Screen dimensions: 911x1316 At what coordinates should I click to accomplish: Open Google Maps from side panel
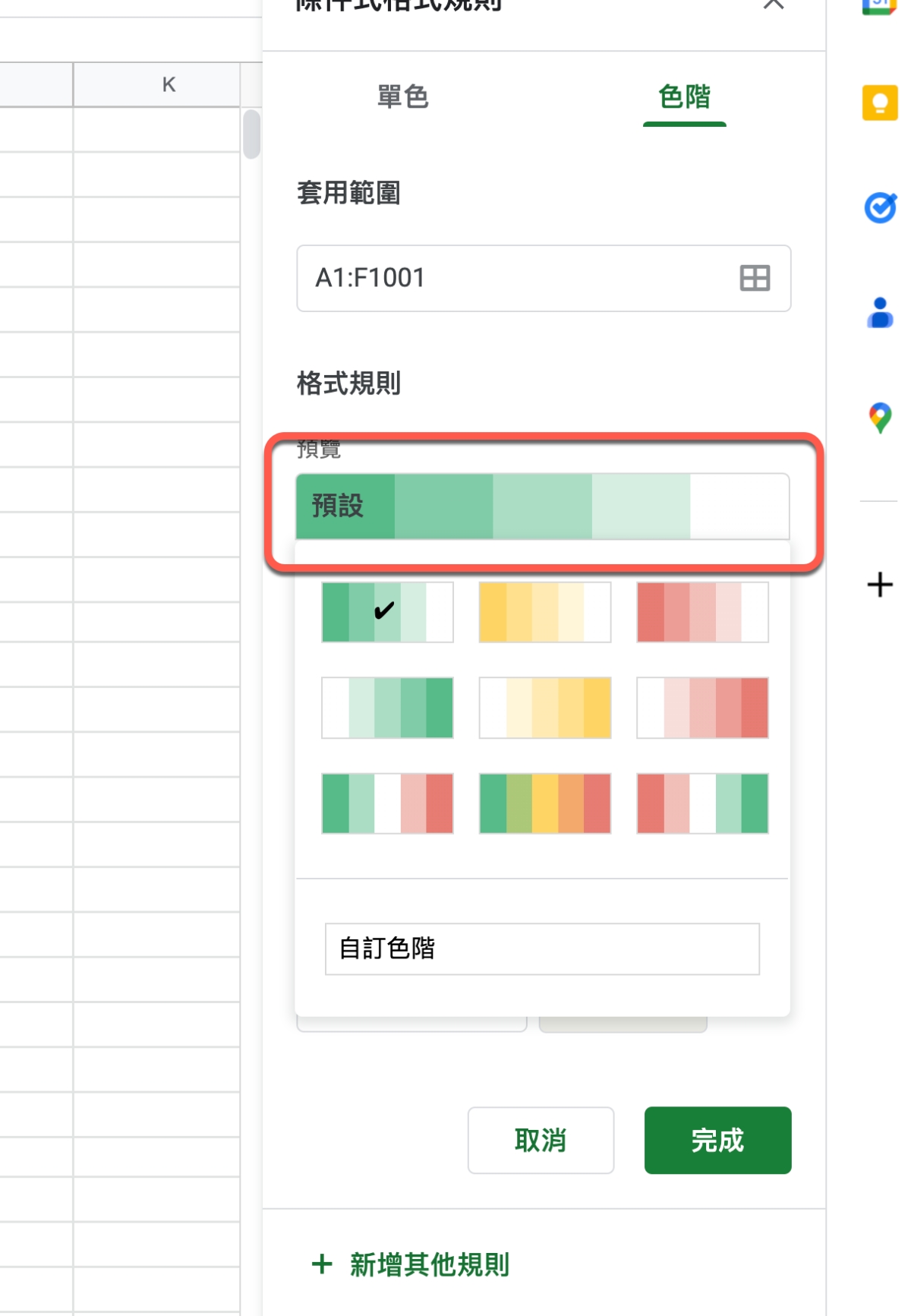(x=880, y=418)
